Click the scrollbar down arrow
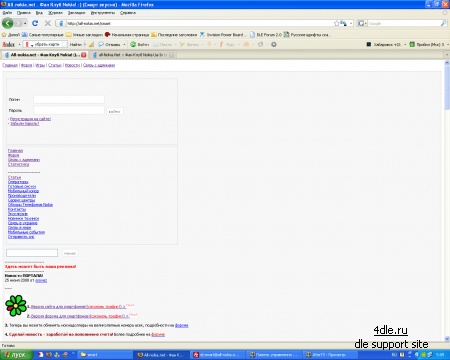450x360 pixels. pyautogui.click(x=447, y=339)
